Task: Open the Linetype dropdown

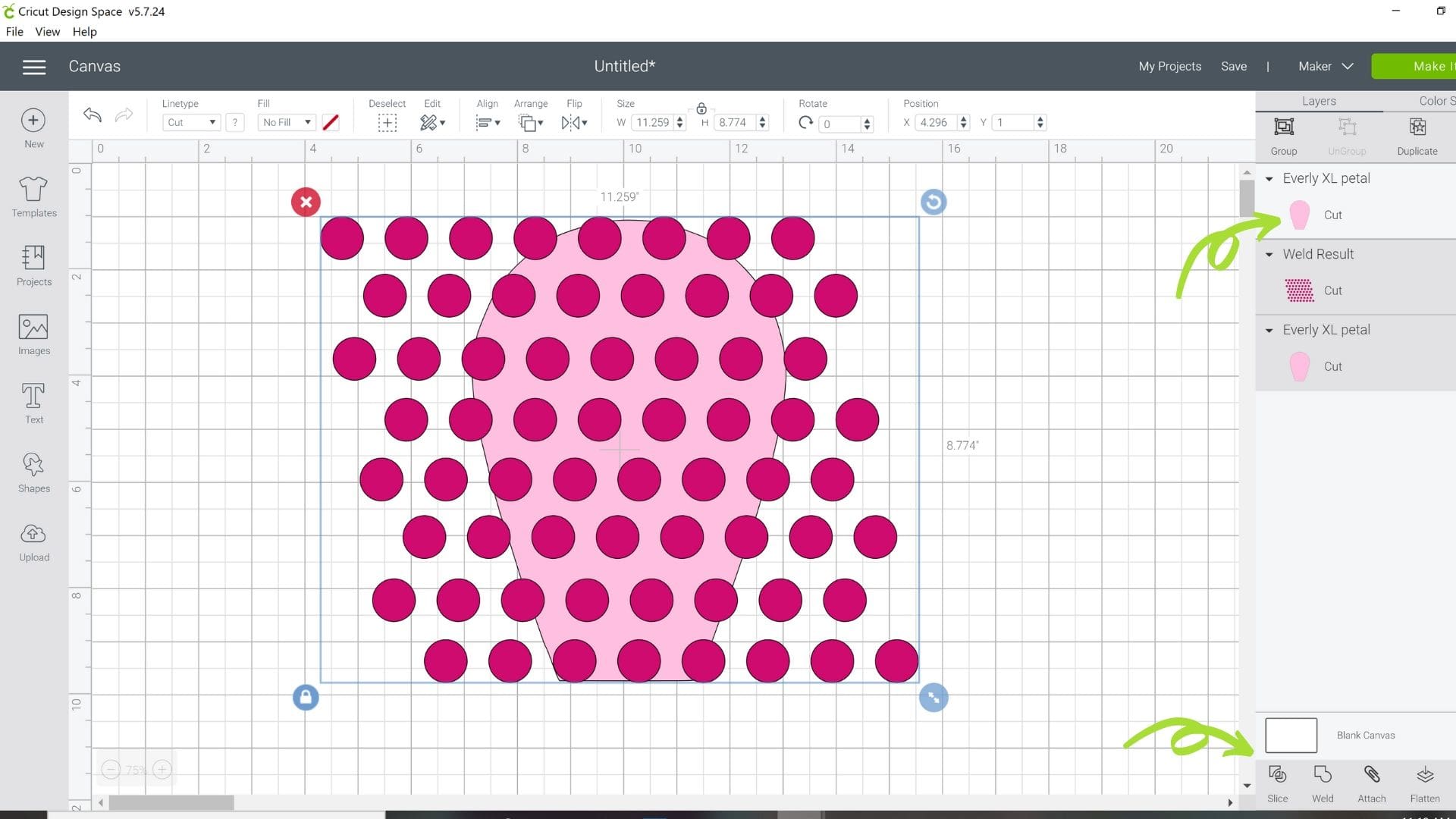Action: click(191, 122)
